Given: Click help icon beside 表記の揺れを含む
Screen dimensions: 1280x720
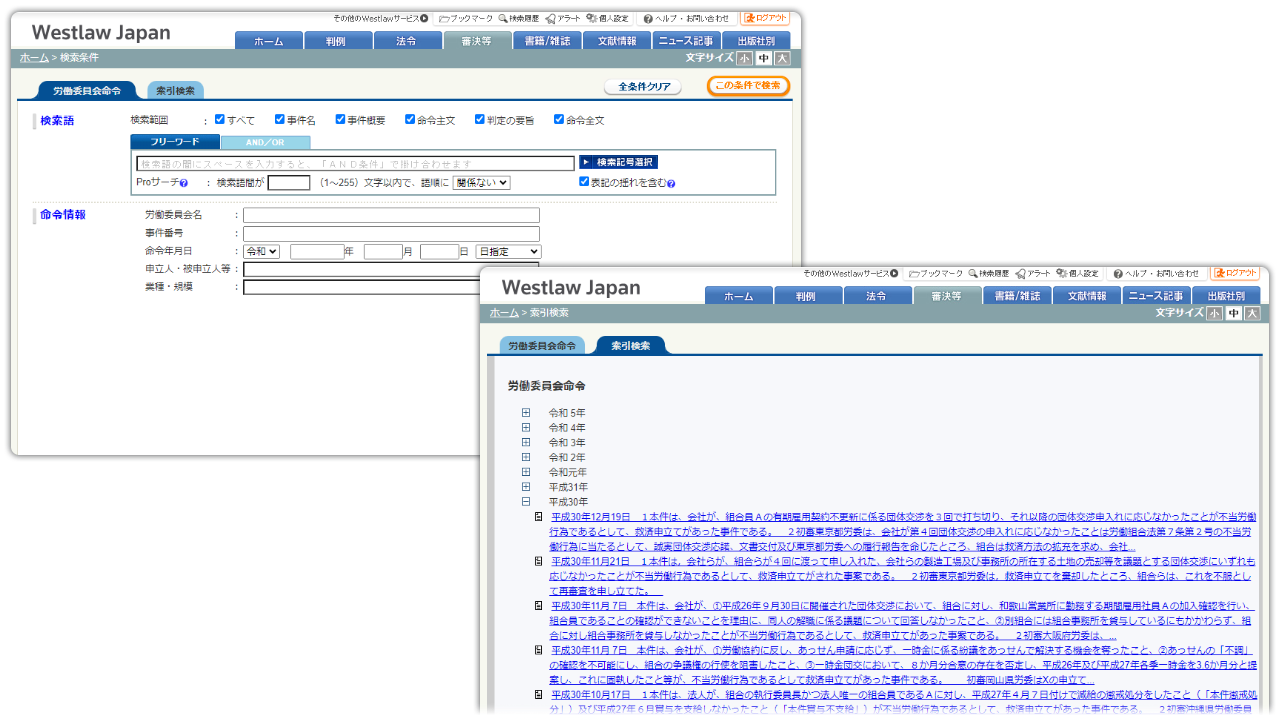Looking at the screenshot, I should (x=671, y=184).
